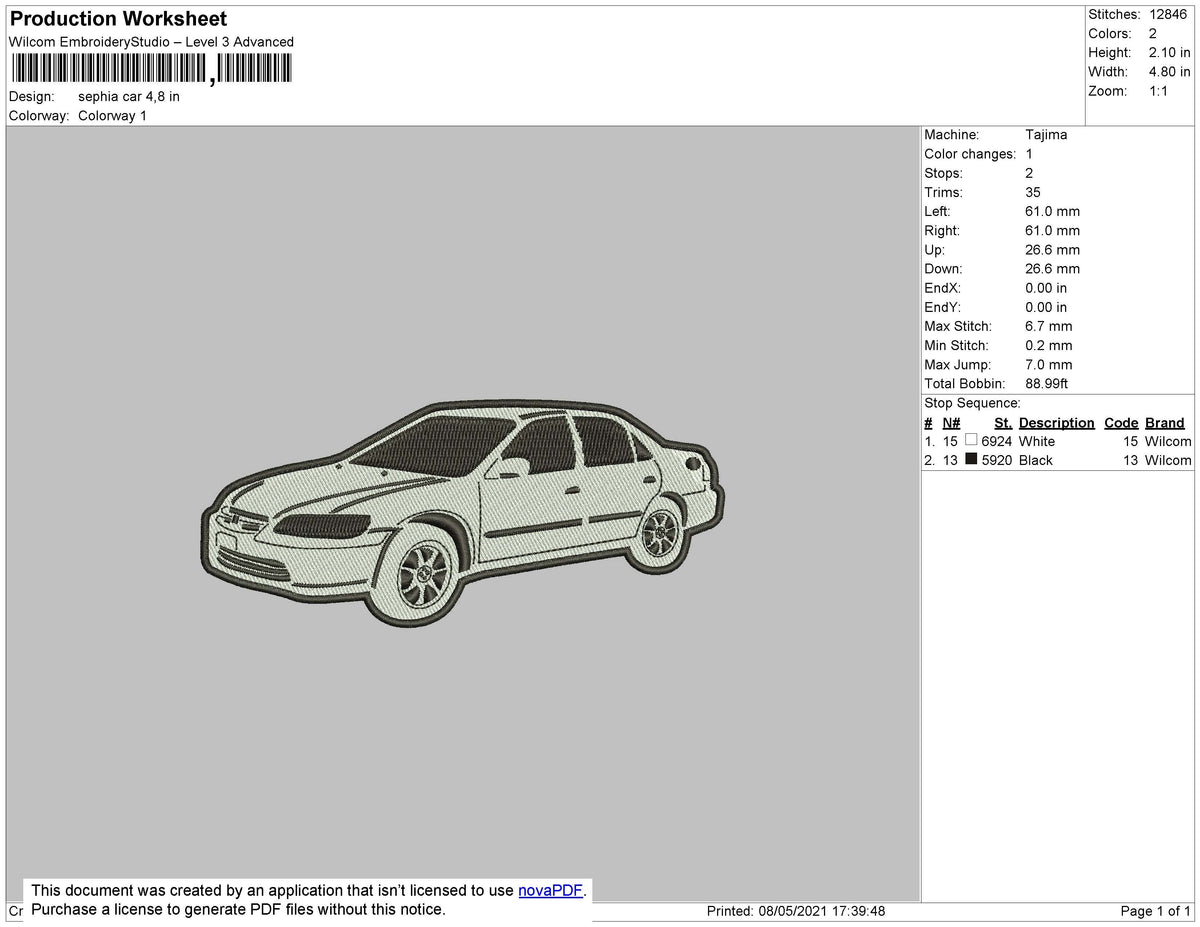Screen dimensions: 1200x927
Task: Select the Colorway 1 label
Action: (x=112, y=115)
